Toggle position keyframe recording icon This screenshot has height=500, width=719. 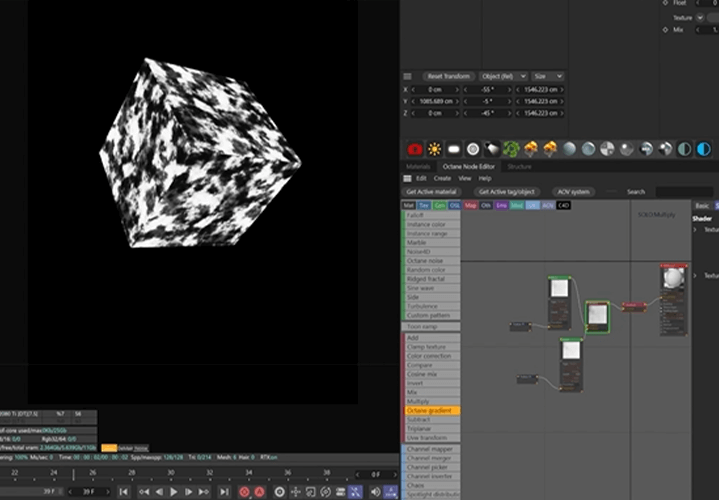click(x=295, y=492)
